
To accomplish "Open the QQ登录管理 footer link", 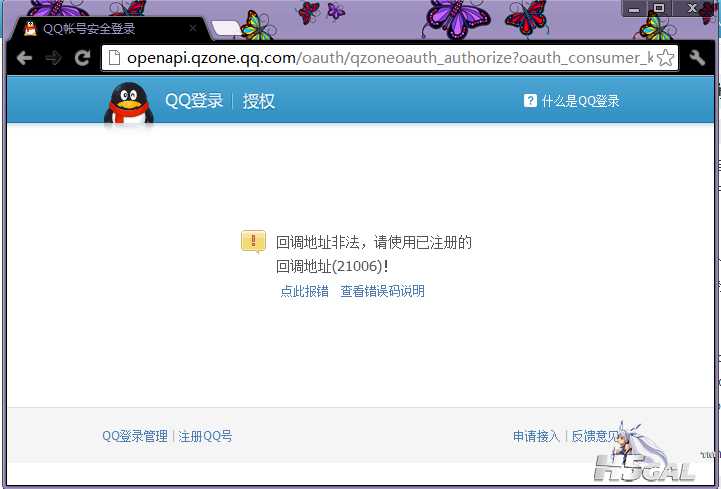I will 135,436.
